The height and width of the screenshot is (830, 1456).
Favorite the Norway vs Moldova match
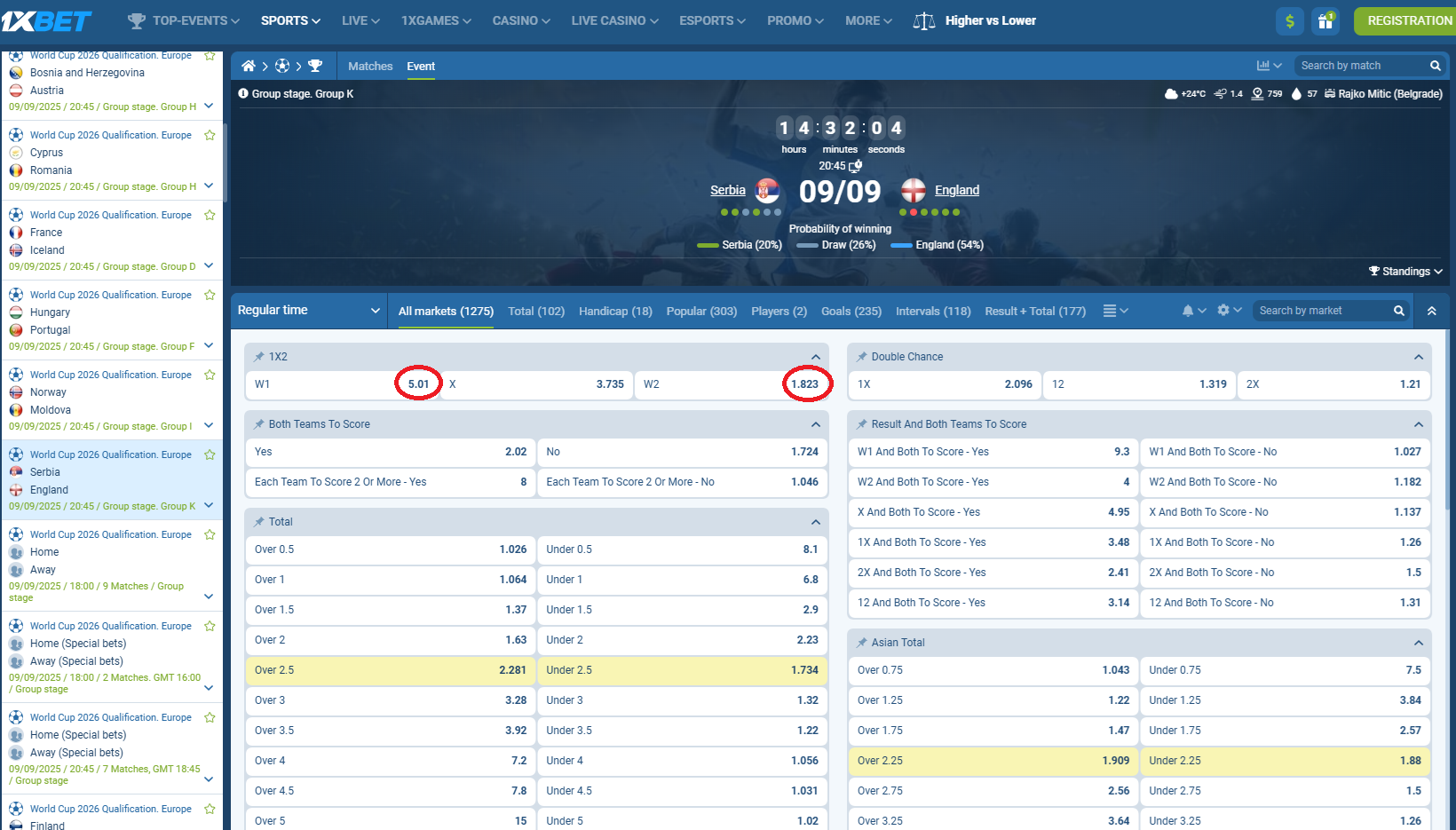click(210, 375)
